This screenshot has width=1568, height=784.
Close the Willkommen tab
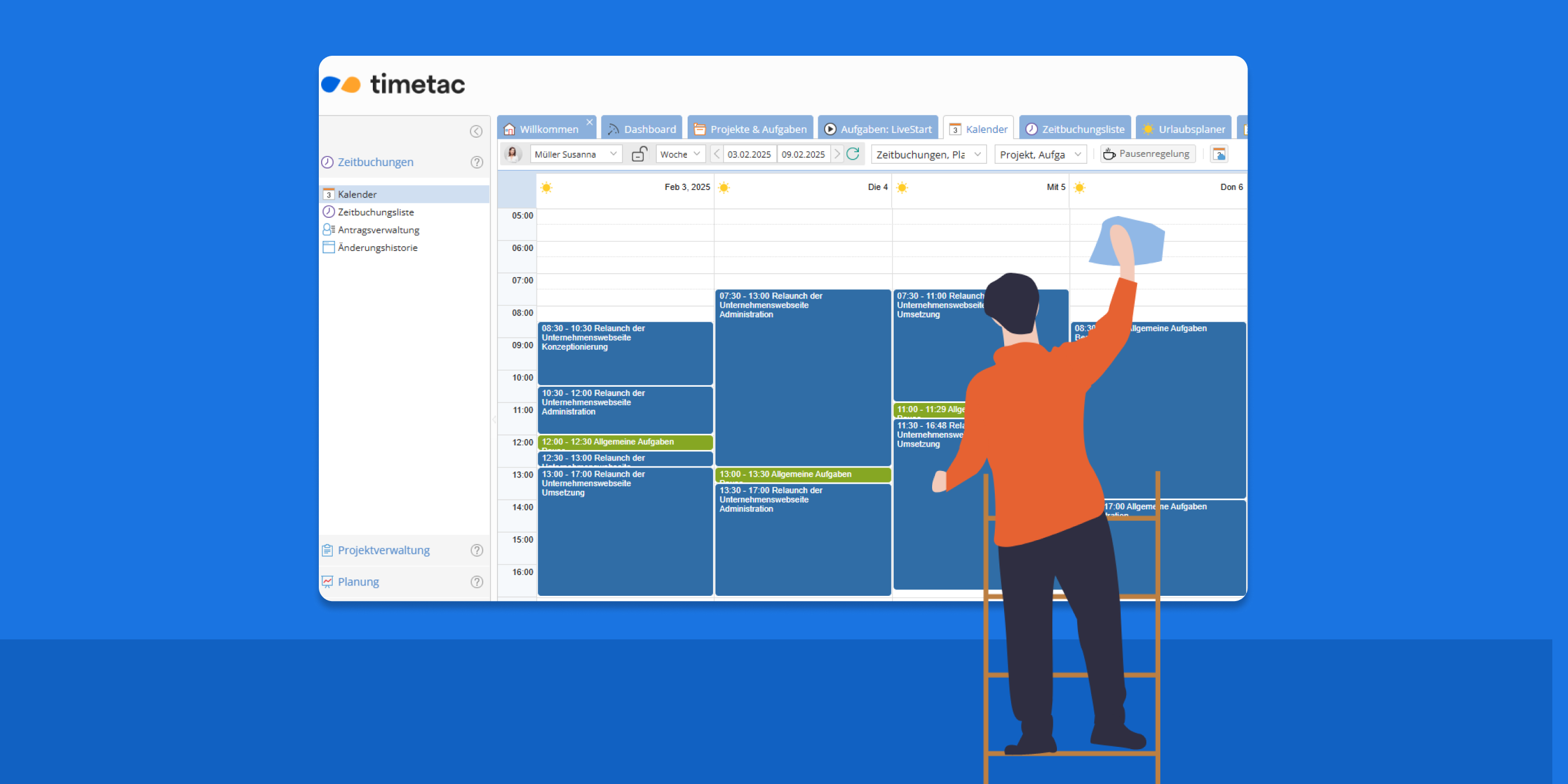tap(589, 123)
